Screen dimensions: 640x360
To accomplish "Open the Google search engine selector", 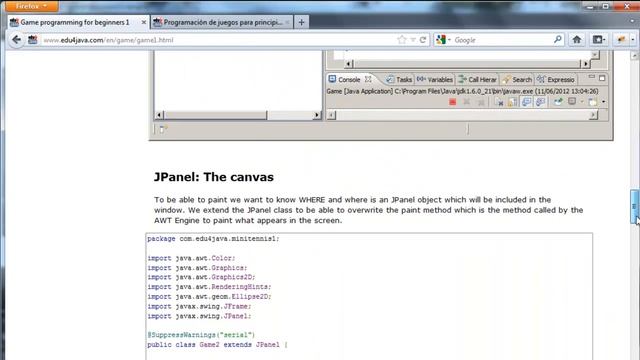I will point(443,40).
